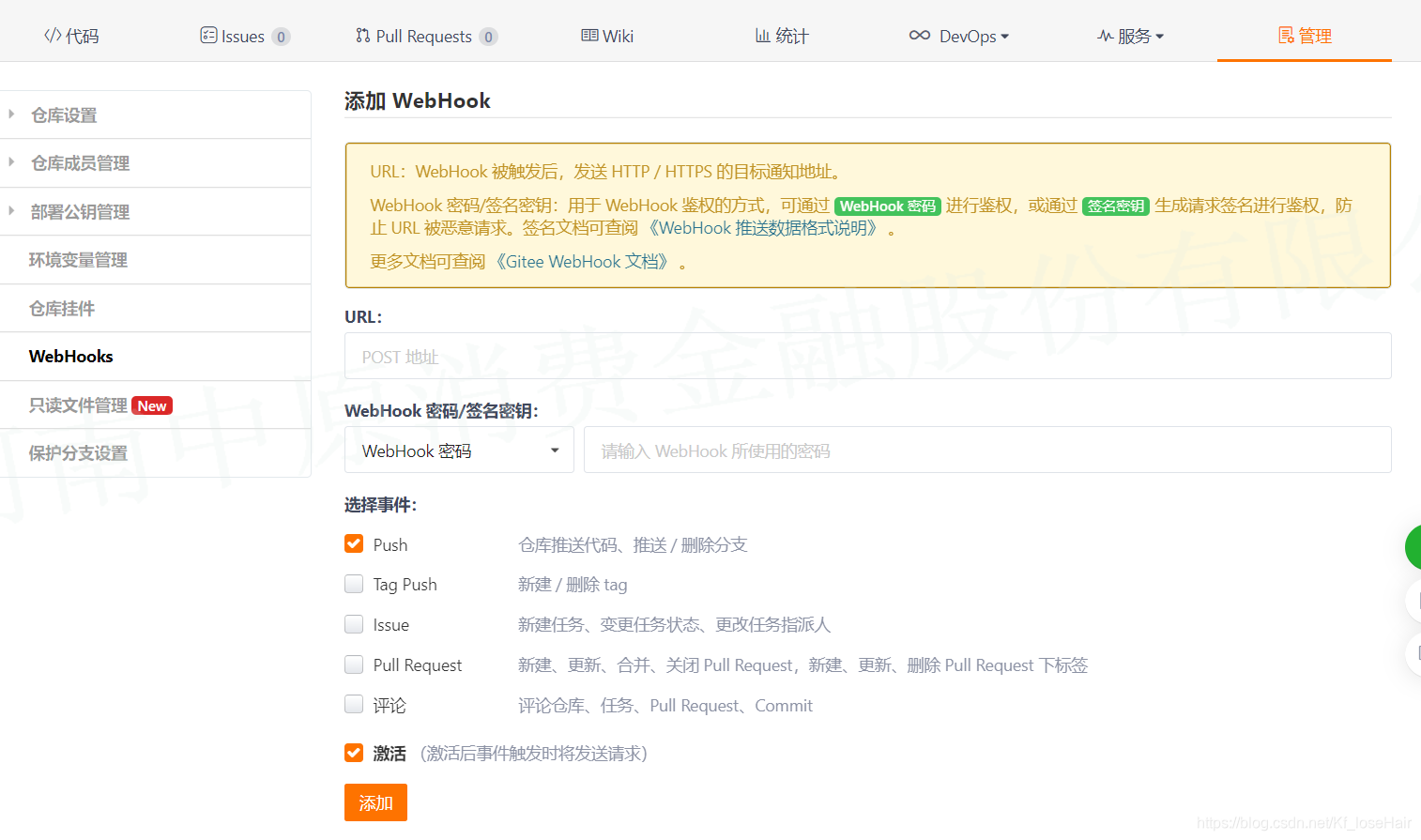1421x840 pixels.
Task: Uncheck the Push event checkbox
Action: click(354, 544)
